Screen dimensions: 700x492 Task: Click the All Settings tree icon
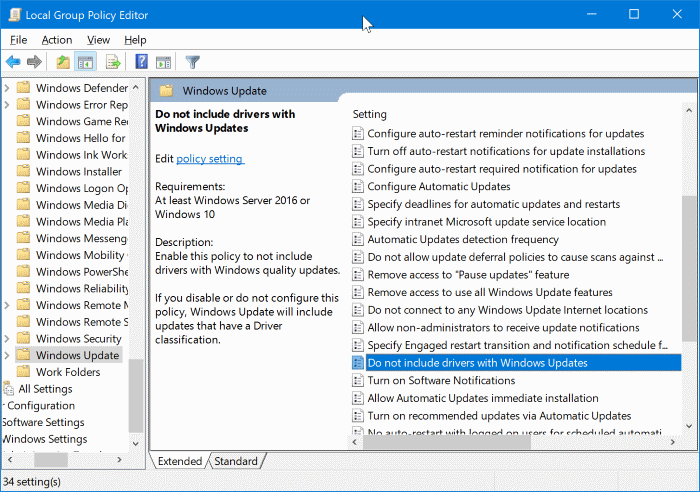(x=9, y=388)
